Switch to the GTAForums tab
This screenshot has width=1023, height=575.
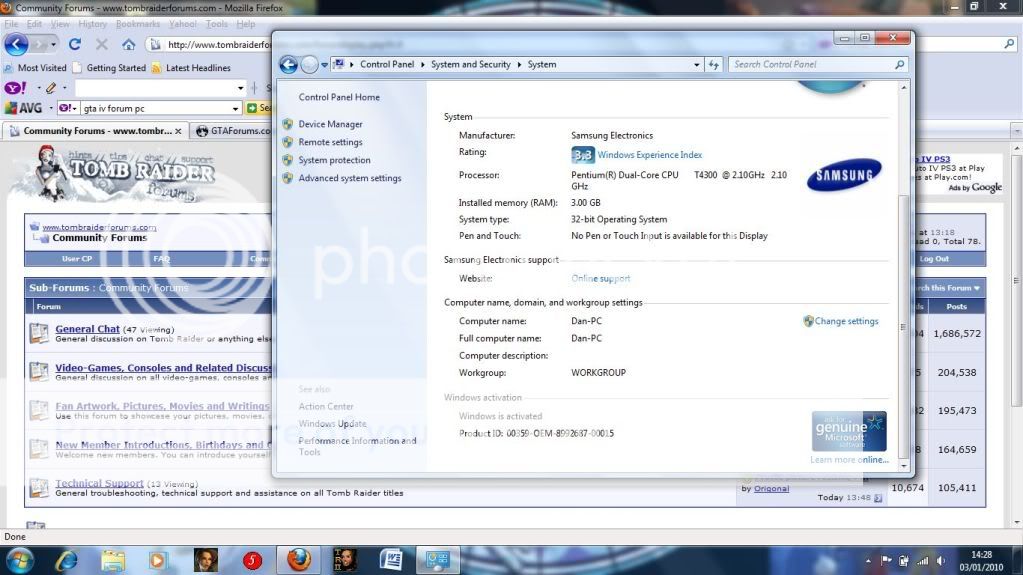point(231,131)
